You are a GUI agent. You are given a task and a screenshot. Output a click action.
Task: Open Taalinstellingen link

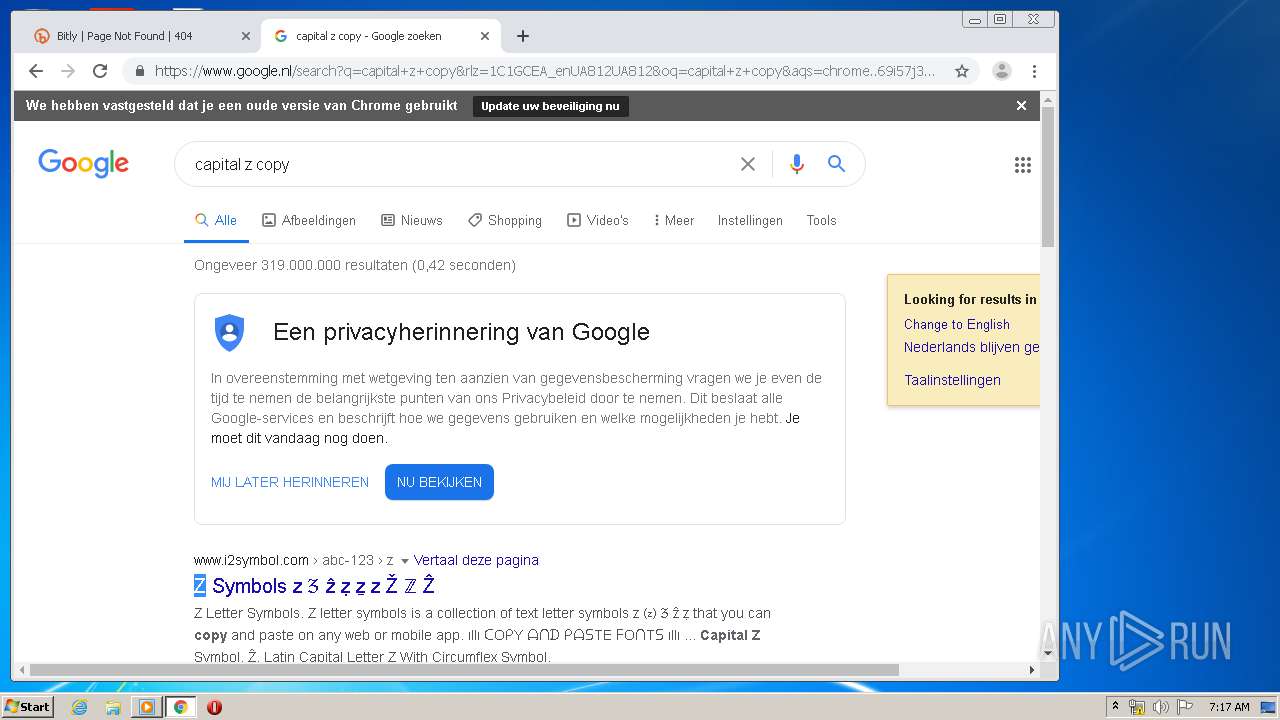pyautogui.click(x=952, y=380)
